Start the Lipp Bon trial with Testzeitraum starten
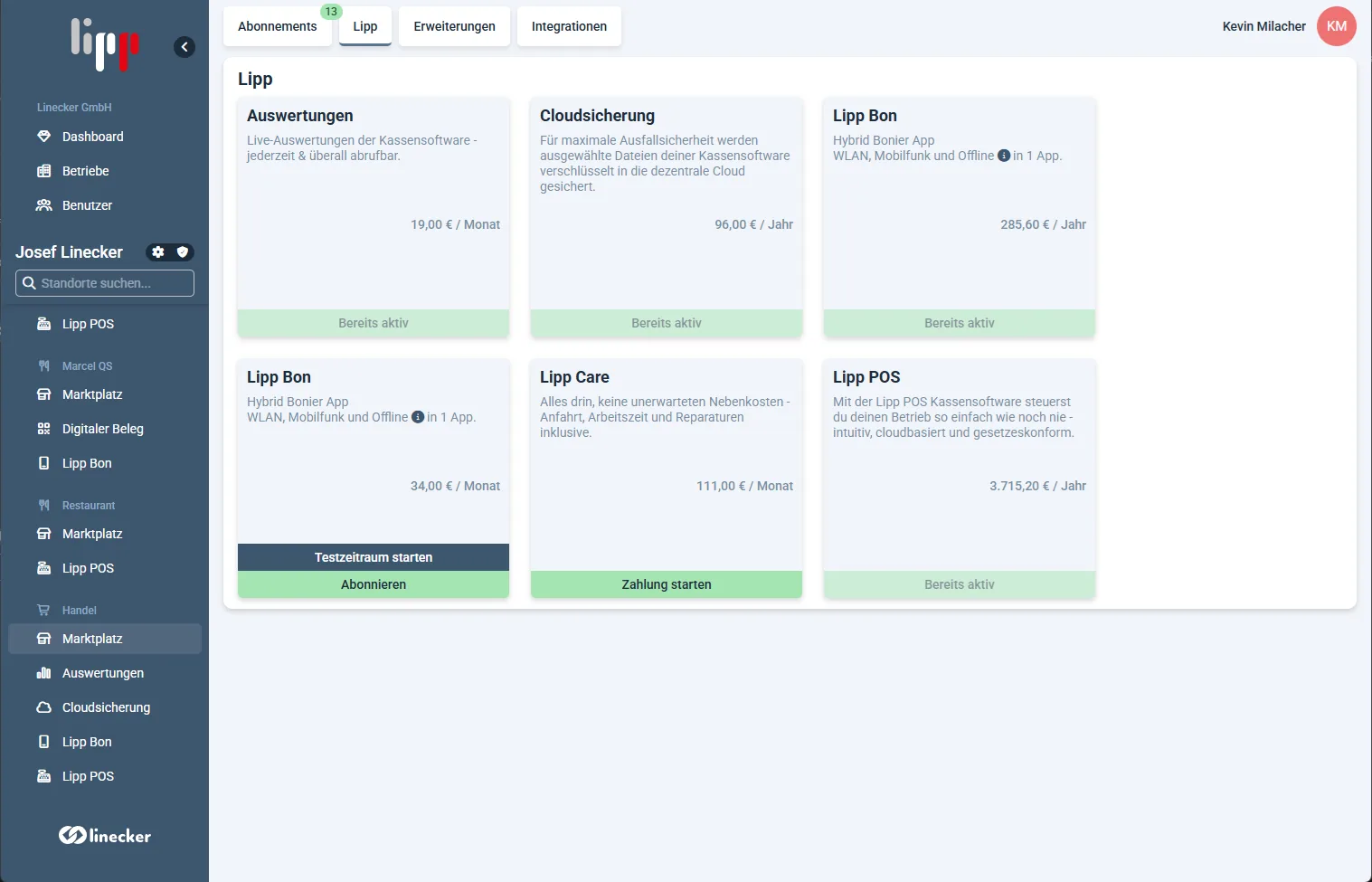1372x882 pixels. click(x=374, y=557)
